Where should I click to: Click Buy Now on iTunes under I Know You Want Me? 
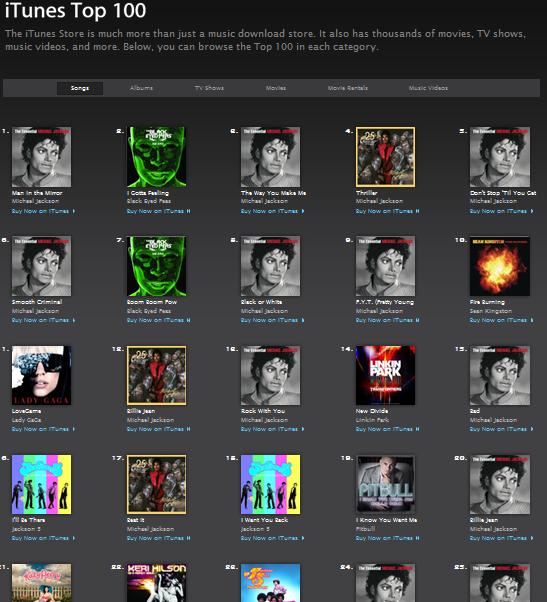[x=387, y=538]
